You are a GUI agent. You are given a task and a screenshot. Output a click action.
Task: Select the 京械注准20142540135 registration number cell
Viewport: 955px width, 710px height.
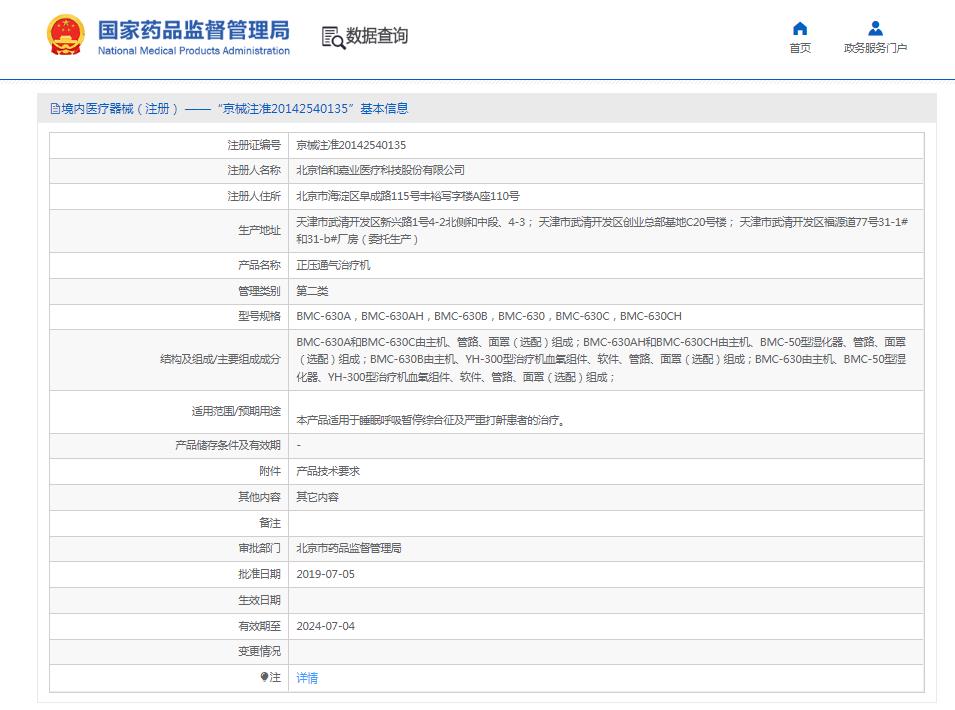(x=349, y=144)
